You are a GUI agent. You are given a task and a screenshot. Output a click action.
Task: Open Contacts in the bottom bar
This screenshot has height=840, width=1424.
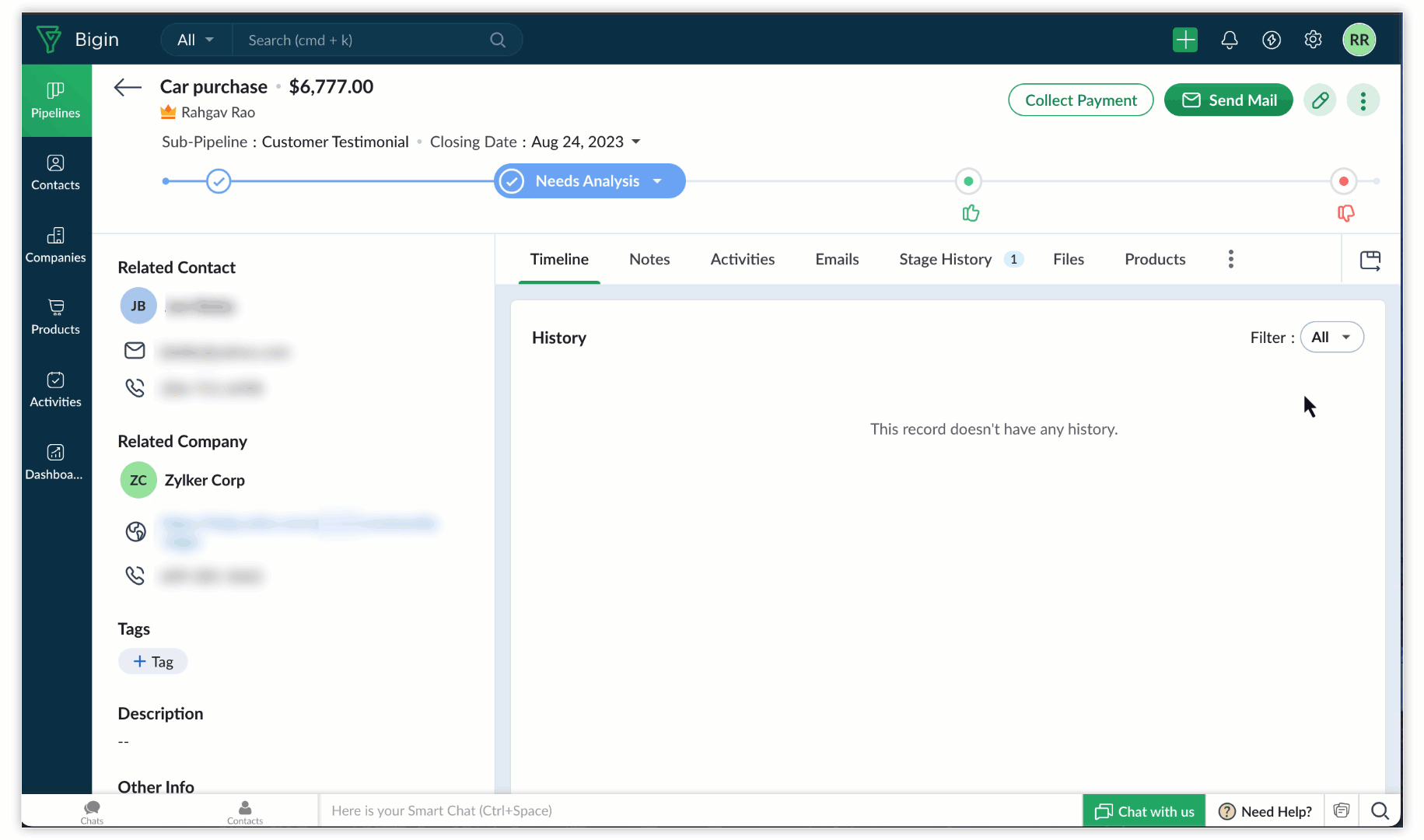(245, 812)
